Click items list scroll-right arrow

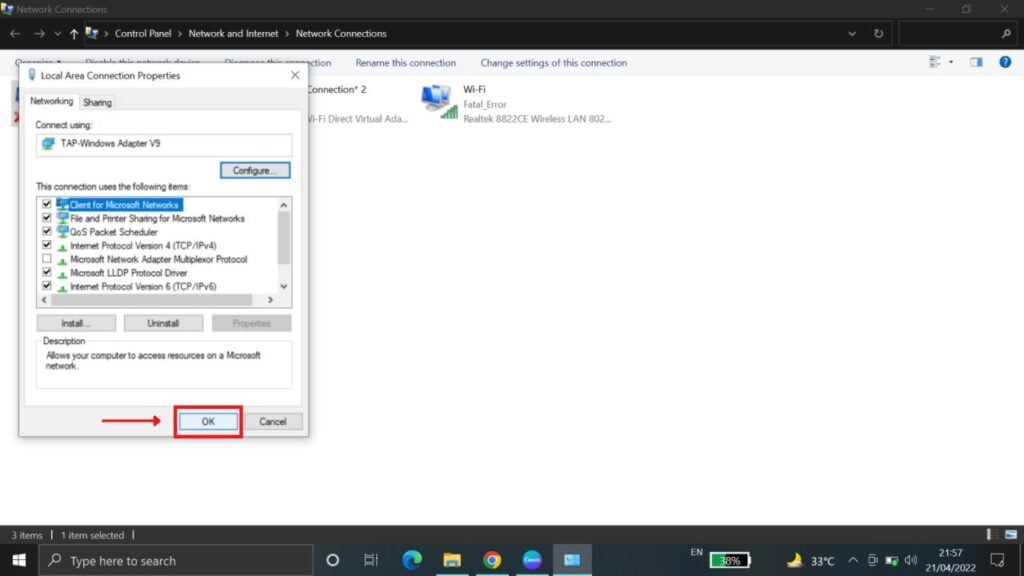(x=270, y=300)
